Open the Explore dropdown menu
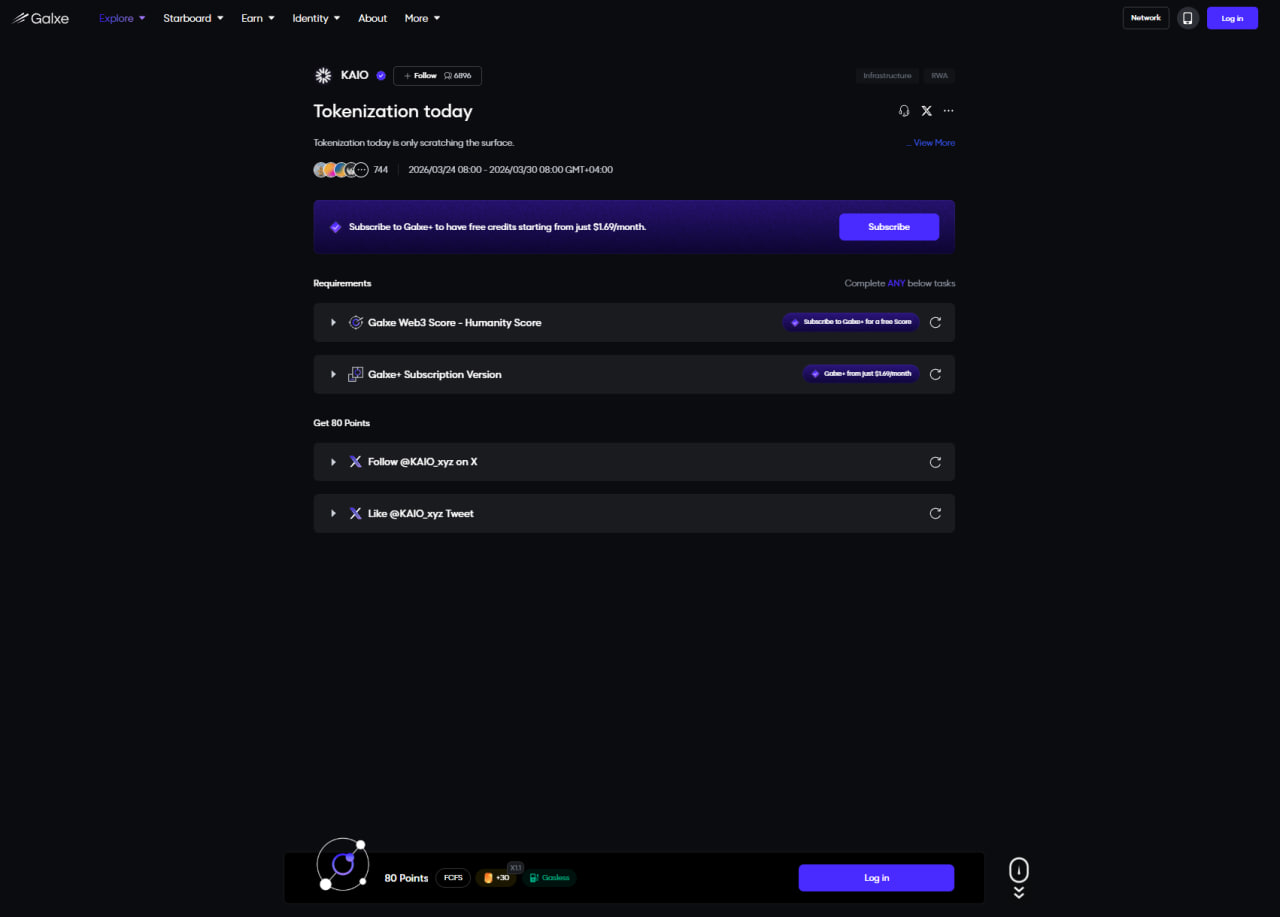 pyautogui.click(x=122, y=18)
